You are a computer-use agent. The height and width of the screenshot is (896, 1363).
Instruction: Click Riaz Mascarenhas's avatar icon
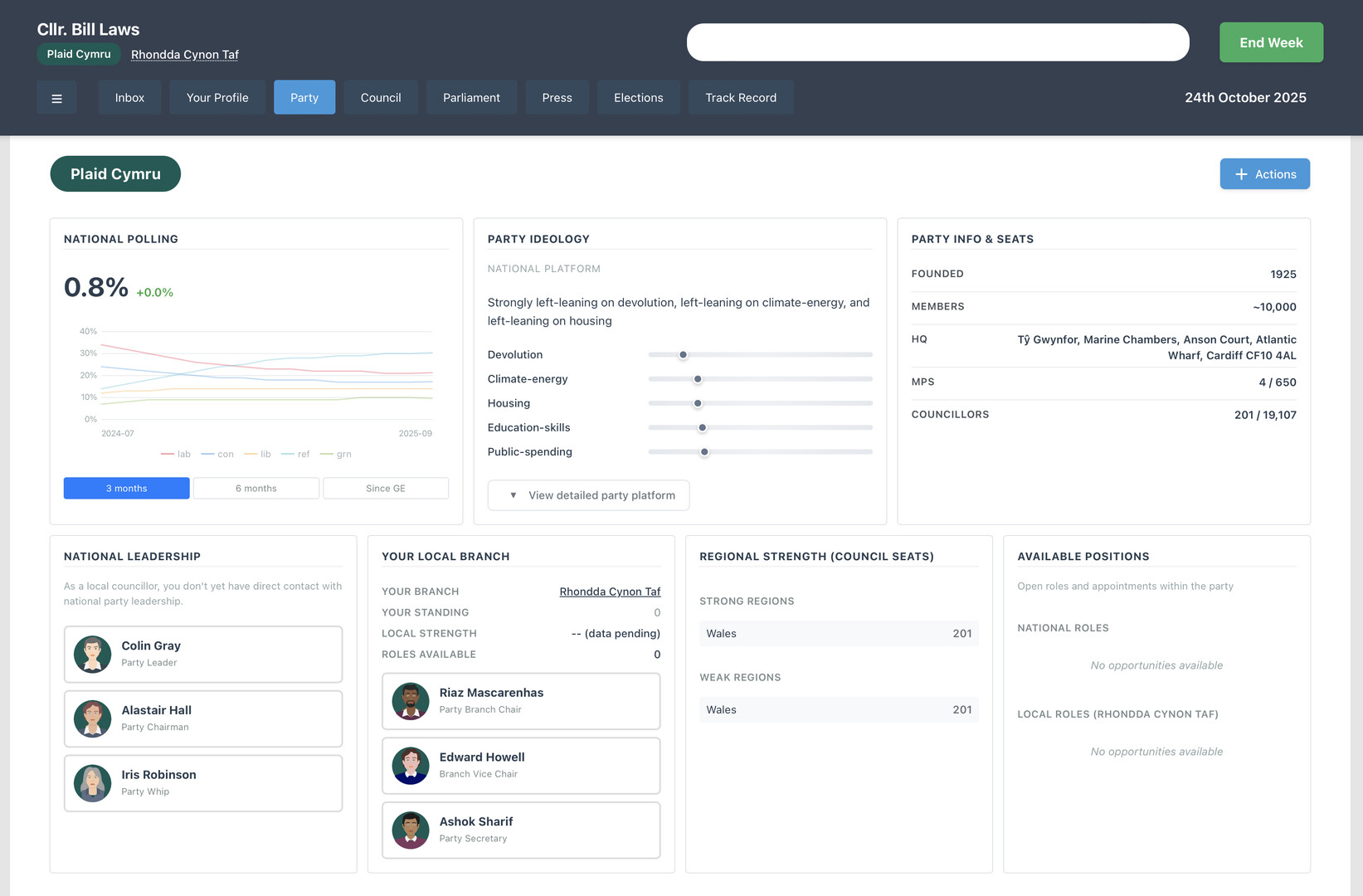pyautogui.click(x=410, y=701)
